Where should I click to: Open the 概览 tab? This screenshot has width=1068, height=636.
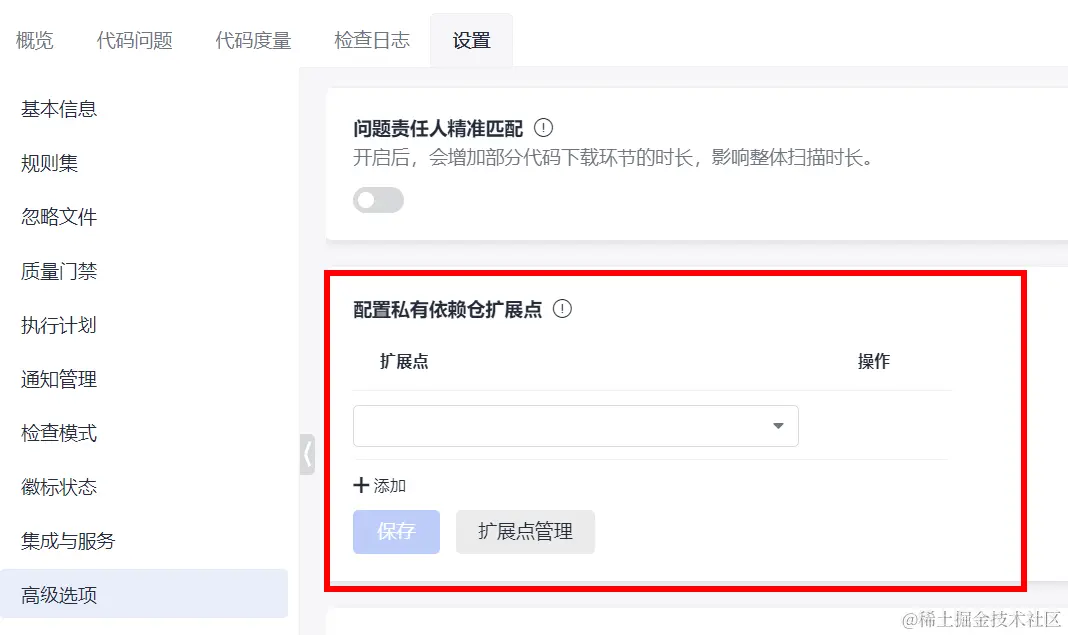tap(34, 40)
